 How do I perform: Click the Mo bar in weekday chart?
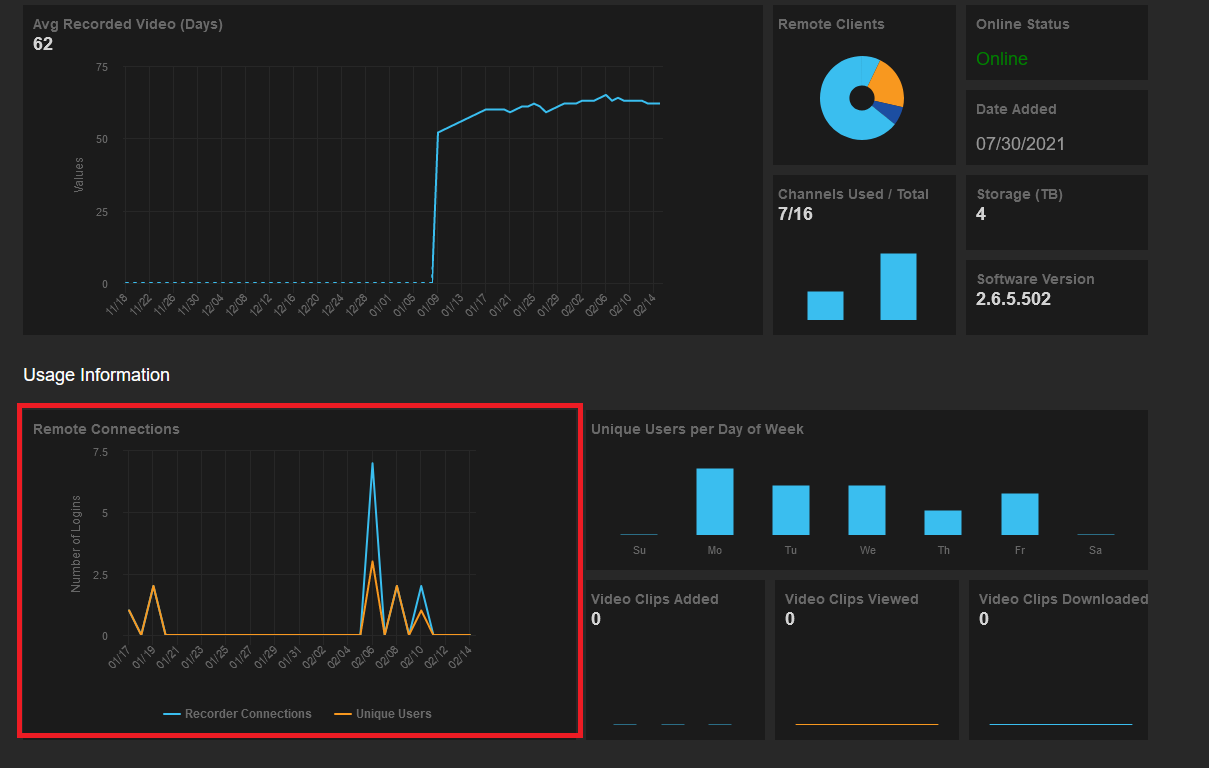[715, 501]
